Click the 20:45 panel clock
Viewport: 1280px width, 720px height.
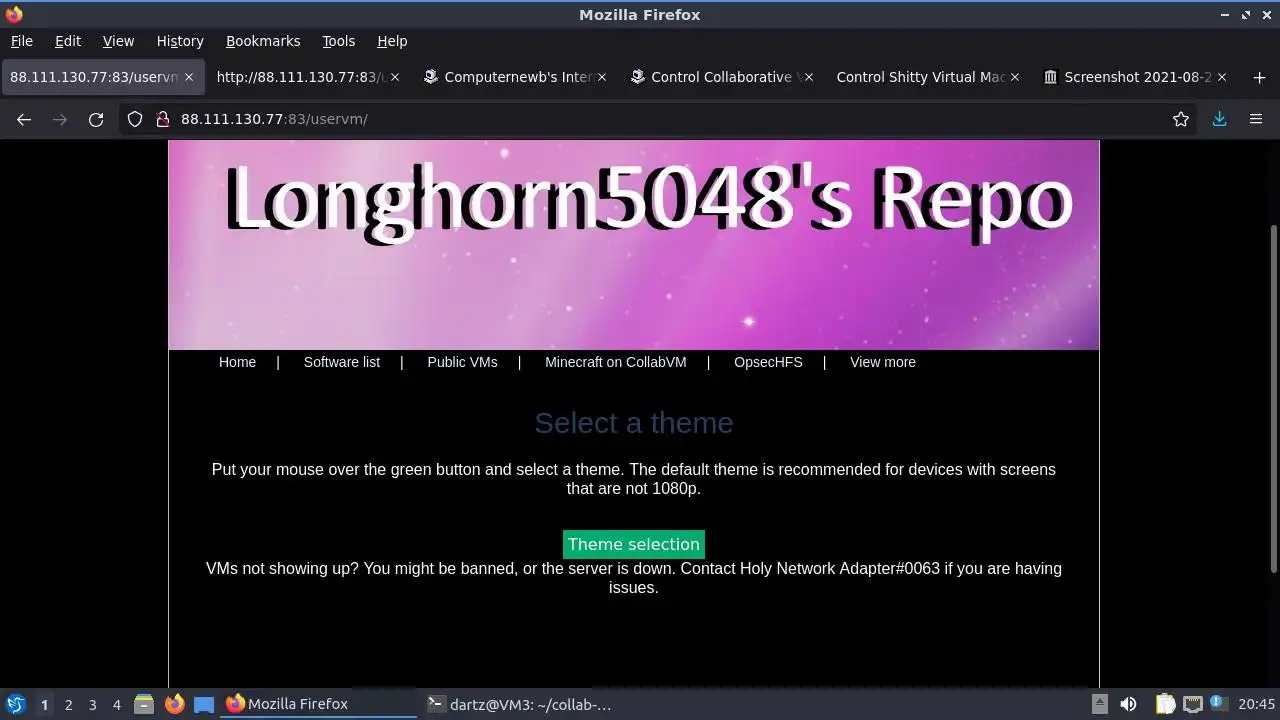point(1257,704)
